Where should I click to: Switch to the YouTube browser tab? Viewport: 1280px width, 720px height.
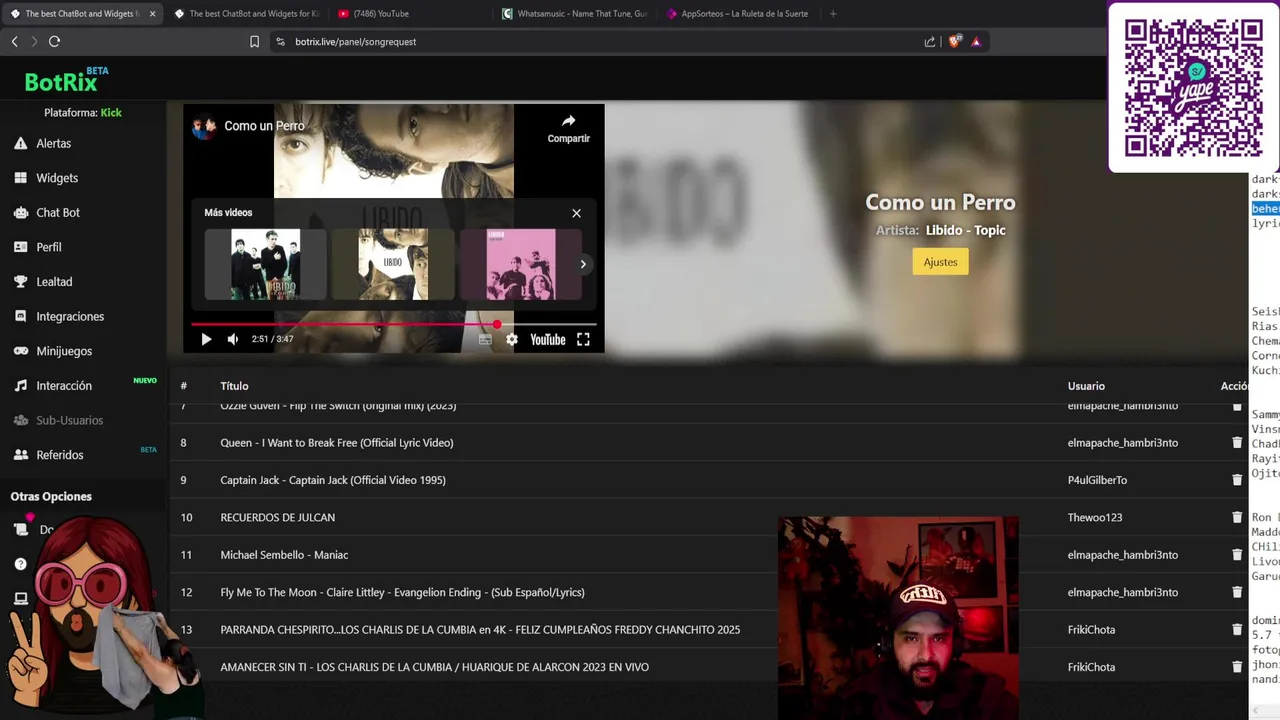point(410,14)
